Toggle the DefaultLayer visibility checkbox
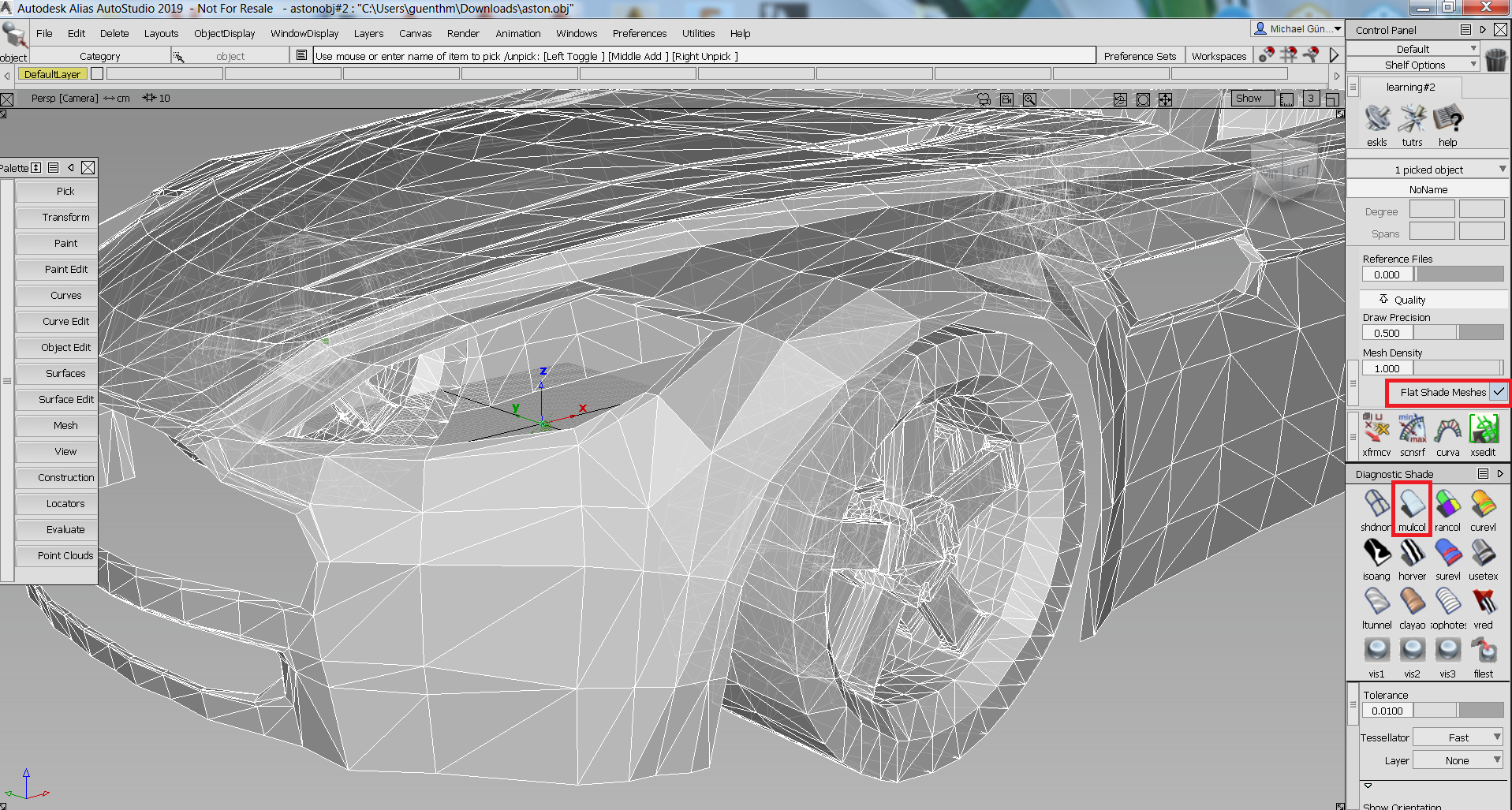The width and height of the screenshot is (1512, 810). click(97, 74)
